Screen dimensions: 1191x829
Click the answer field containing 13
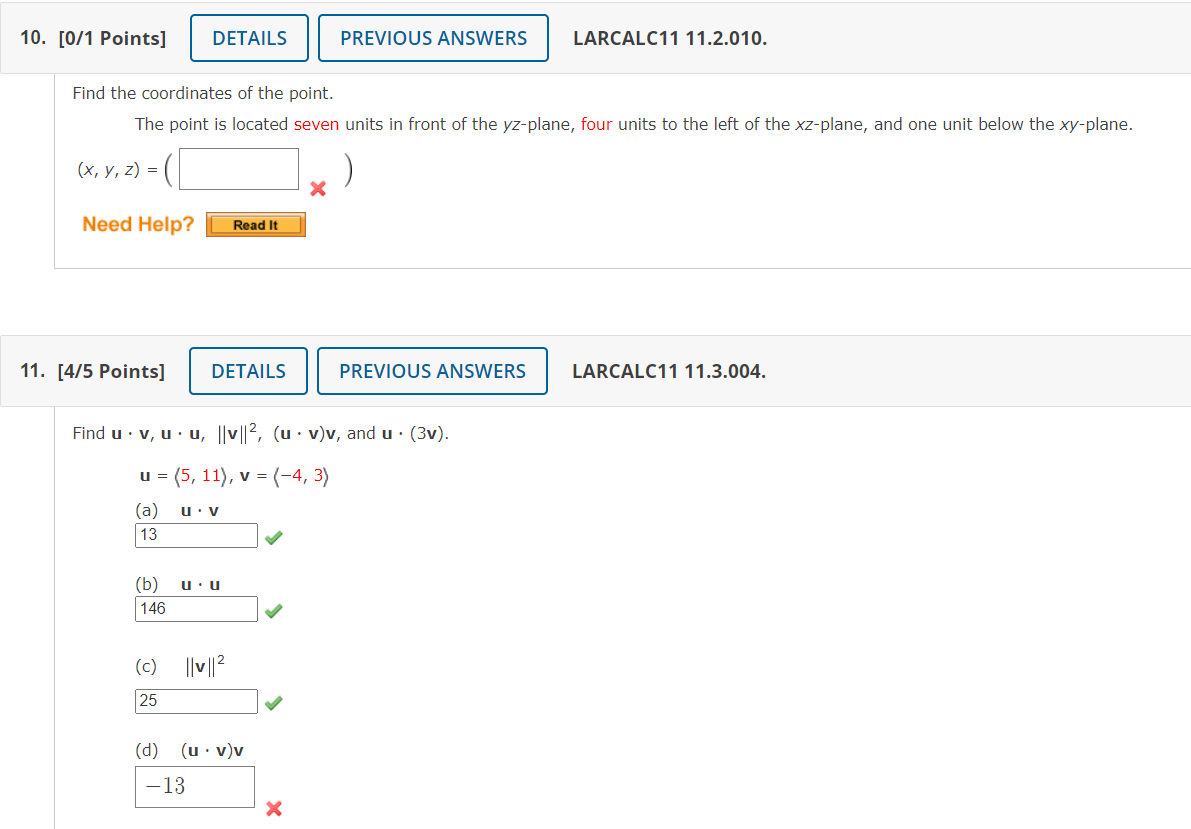(x=196, y=535)
